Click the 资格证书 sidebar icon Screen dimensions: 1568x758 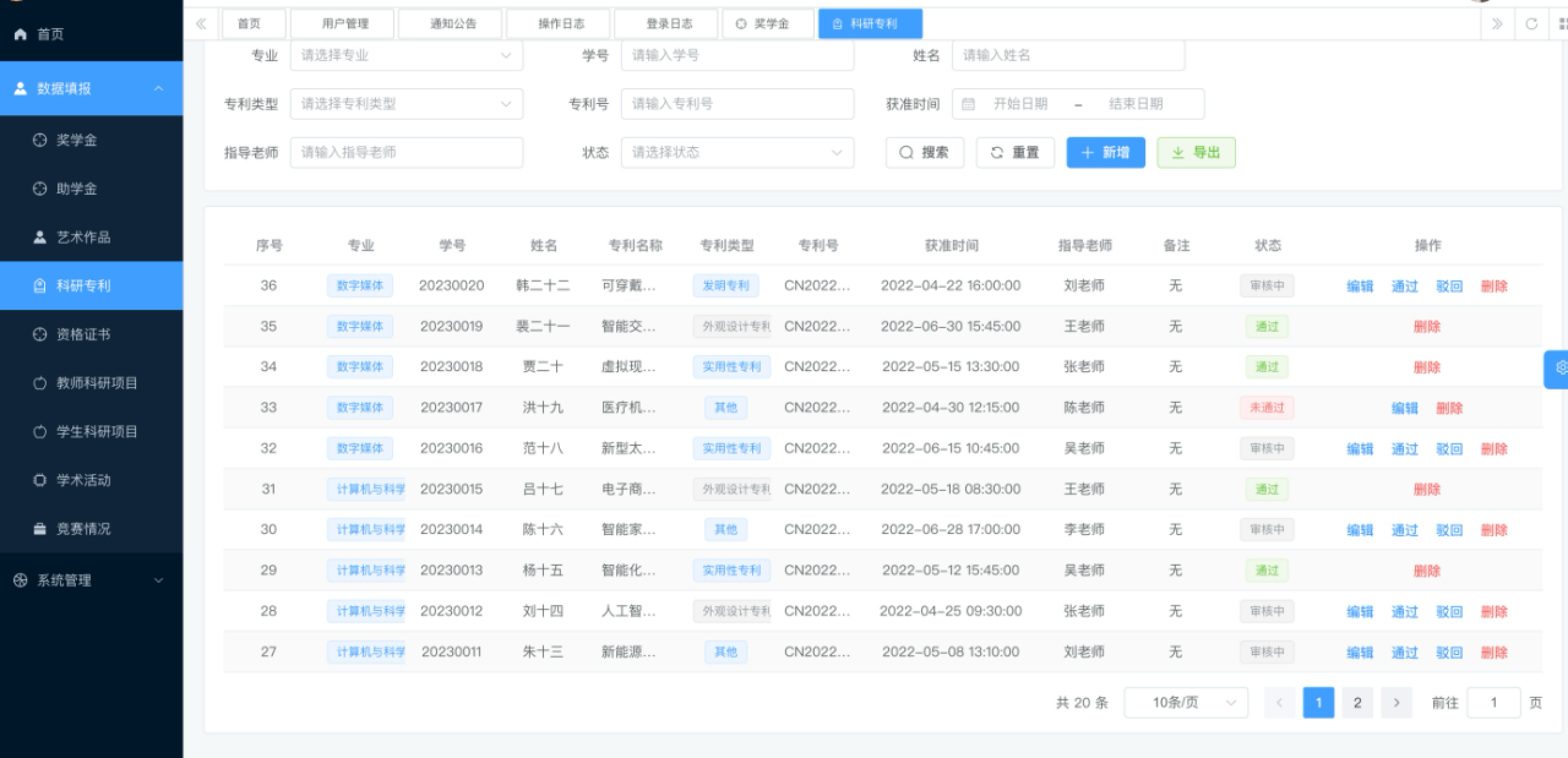[x=40, y=334]
